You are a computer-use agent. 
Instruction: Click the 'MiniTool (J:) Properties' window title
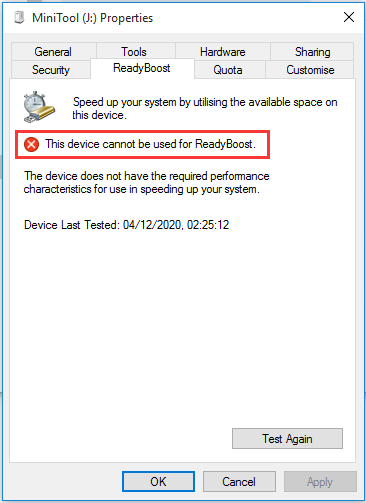(93, 18)
